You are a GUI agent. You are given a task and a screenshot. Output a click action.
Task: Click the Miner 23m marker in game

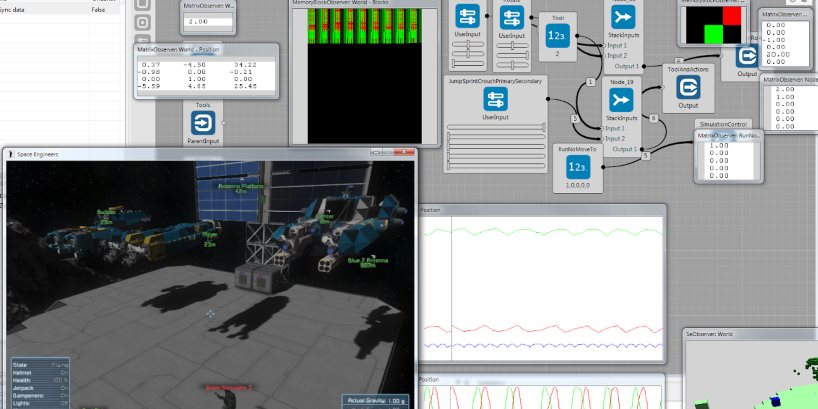(x=210, y=239)
